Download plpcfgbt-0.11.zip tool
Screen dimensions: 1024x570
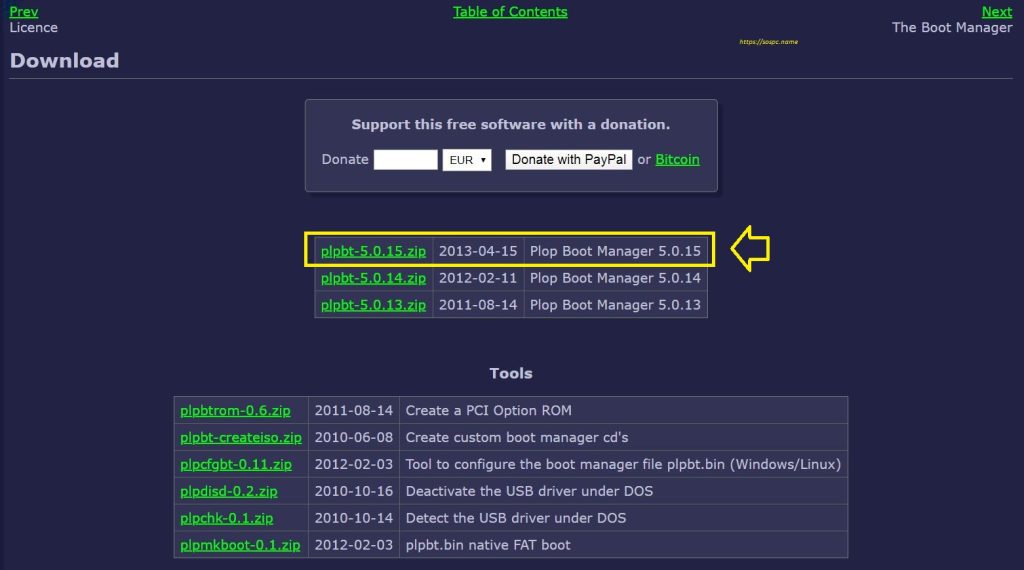[x=236, y=464]
